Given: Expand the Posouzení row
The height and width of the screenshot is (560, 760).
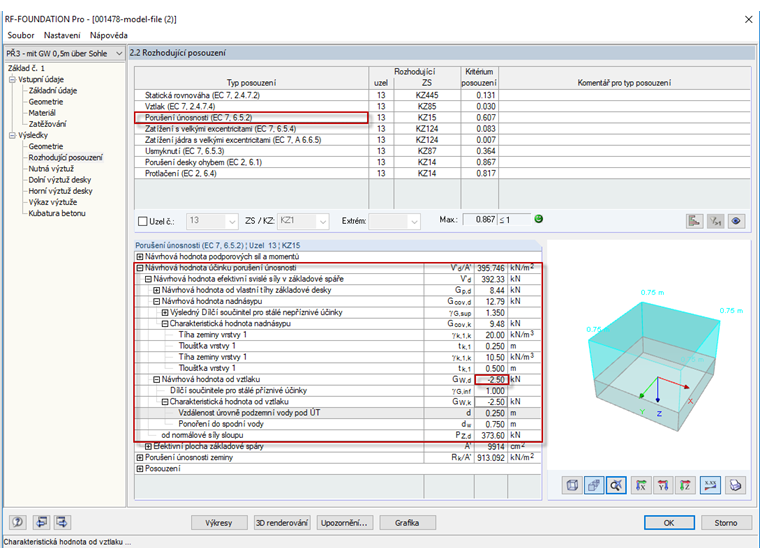Looking at the screenshot, I should pyautogui.click(x=140, y=468).
